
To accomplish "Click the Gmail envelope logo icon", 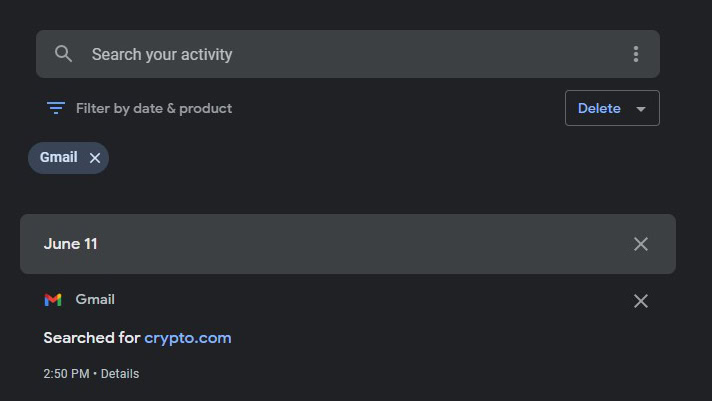I will 53,299.
